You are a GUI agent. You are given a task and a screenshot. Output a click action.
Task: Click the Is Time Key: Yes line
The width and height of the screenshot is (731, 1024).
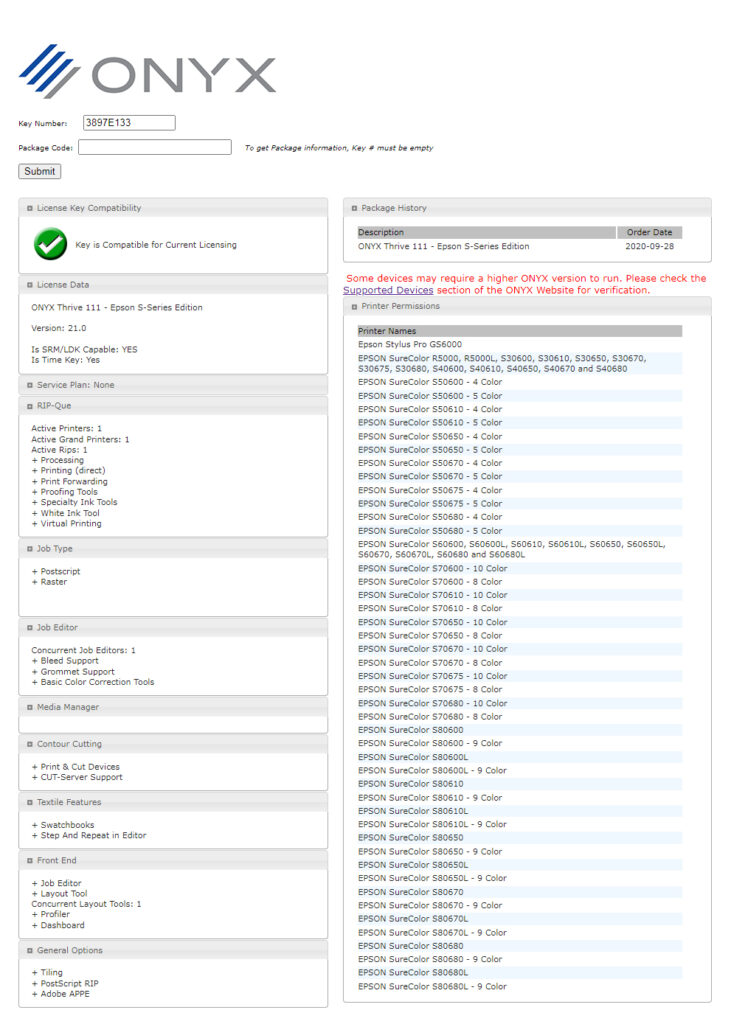(65, 360)
